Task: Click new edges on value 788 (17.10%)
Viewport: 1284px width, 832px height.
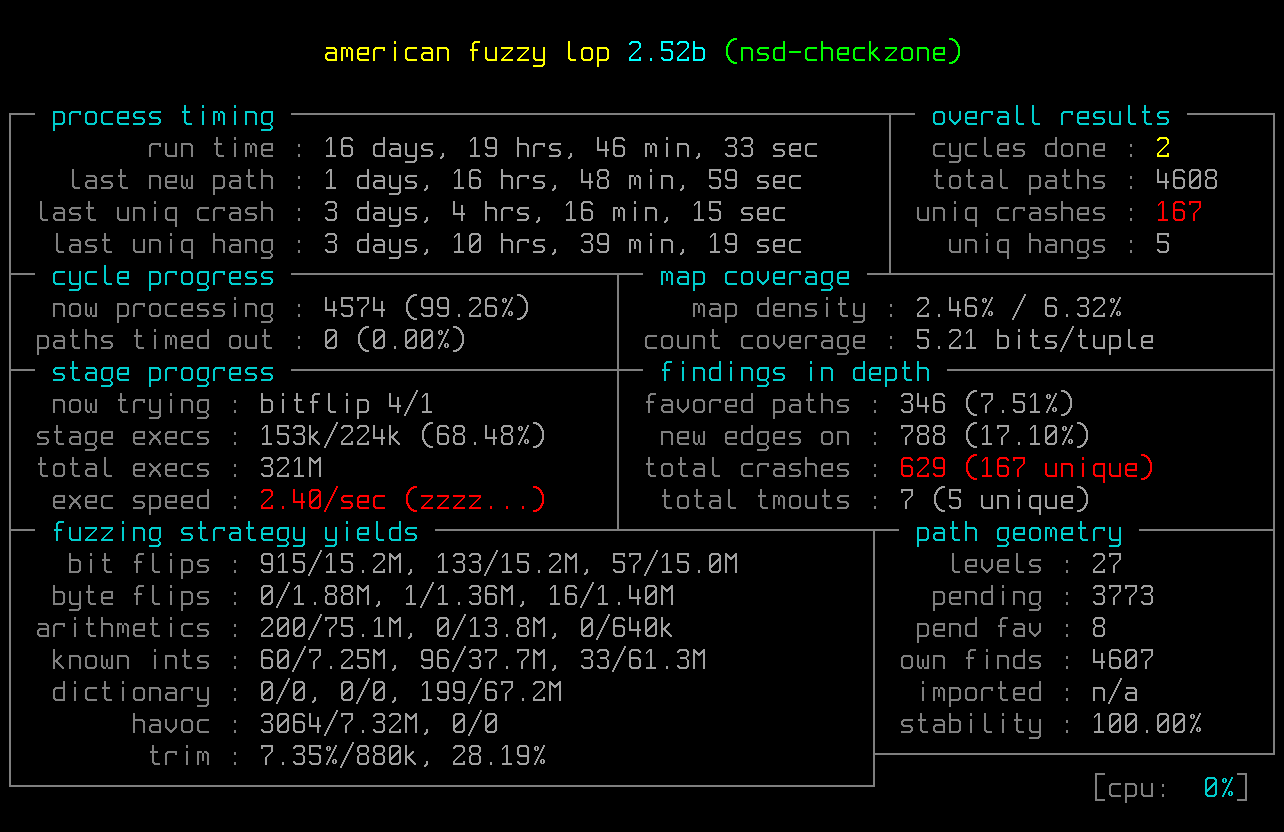Action: [995, 437]
